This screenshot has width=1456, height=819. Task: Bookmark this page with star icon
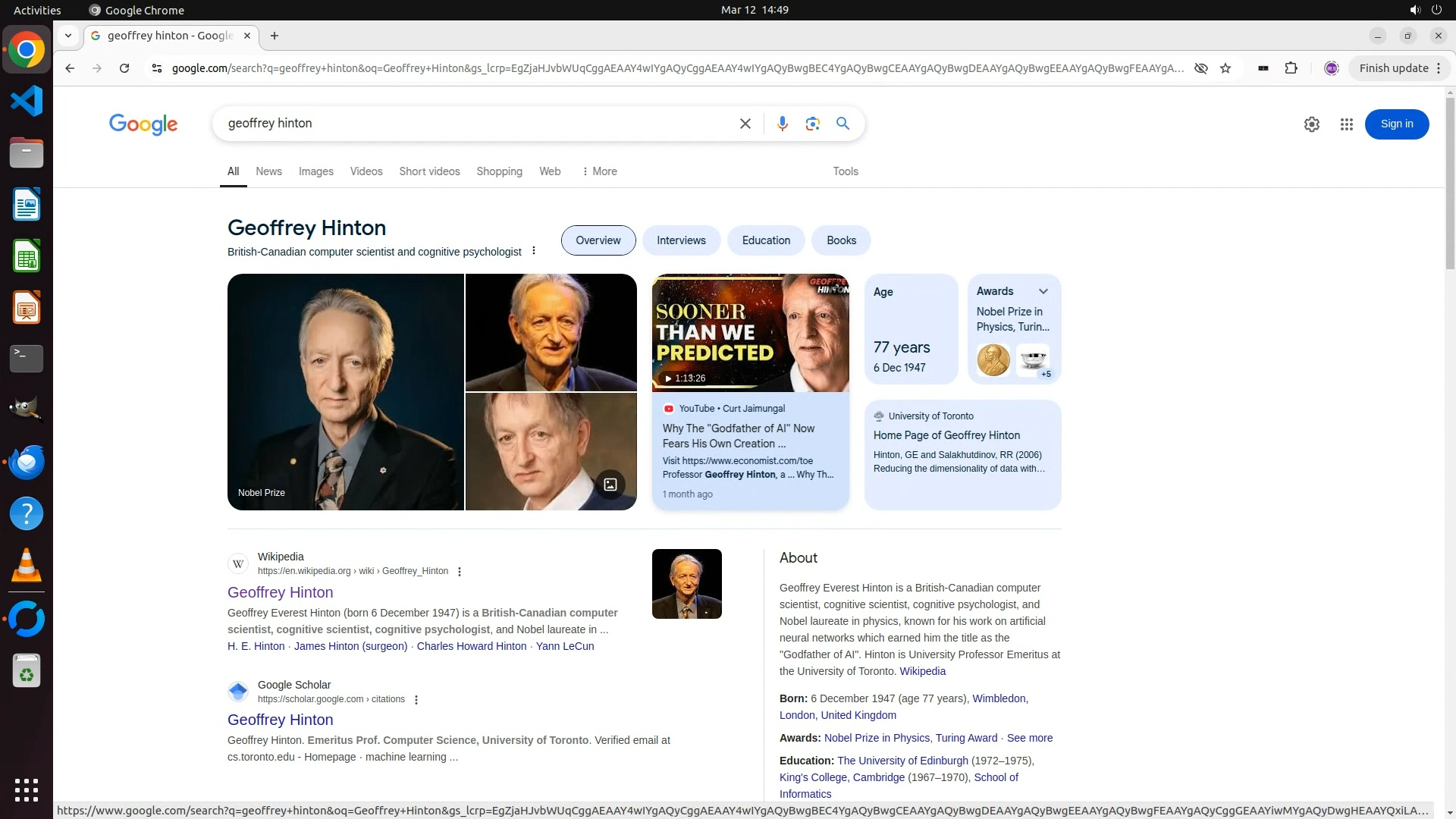click(1225, 68)
